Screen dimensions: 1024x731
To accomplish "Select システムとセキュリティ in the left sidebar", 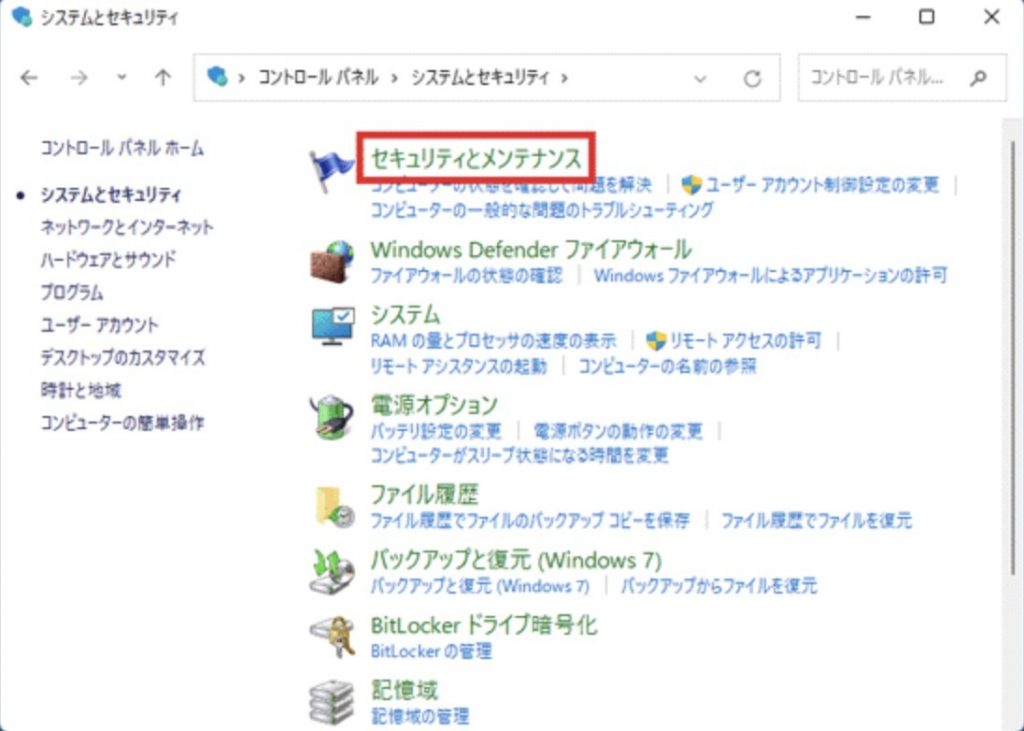I will click(111, 195).
